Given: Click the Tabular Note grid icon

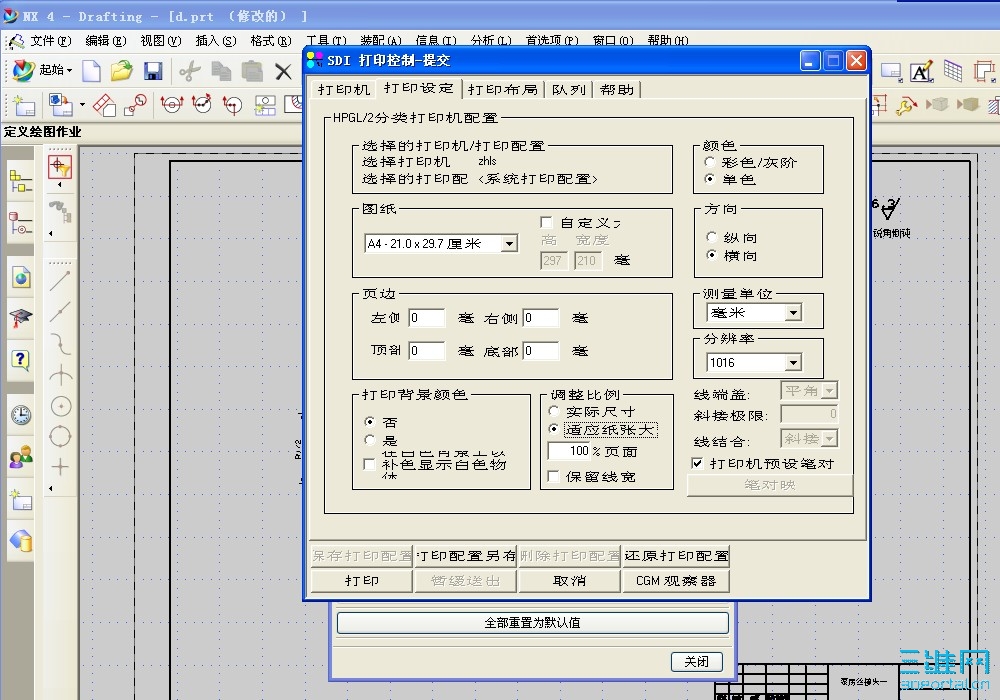Looking at the screenshot, I should (x=953, y=71).
